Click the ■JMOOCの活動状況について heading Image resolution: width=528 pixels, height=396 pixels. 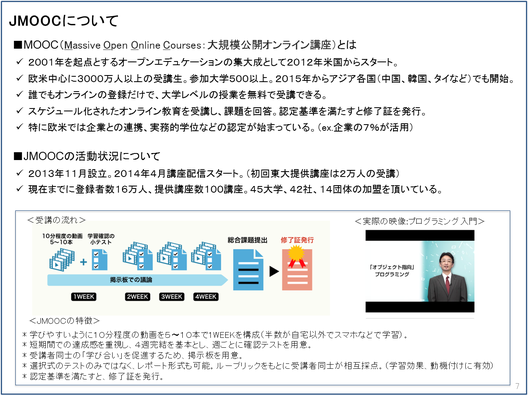coord(87,156)
